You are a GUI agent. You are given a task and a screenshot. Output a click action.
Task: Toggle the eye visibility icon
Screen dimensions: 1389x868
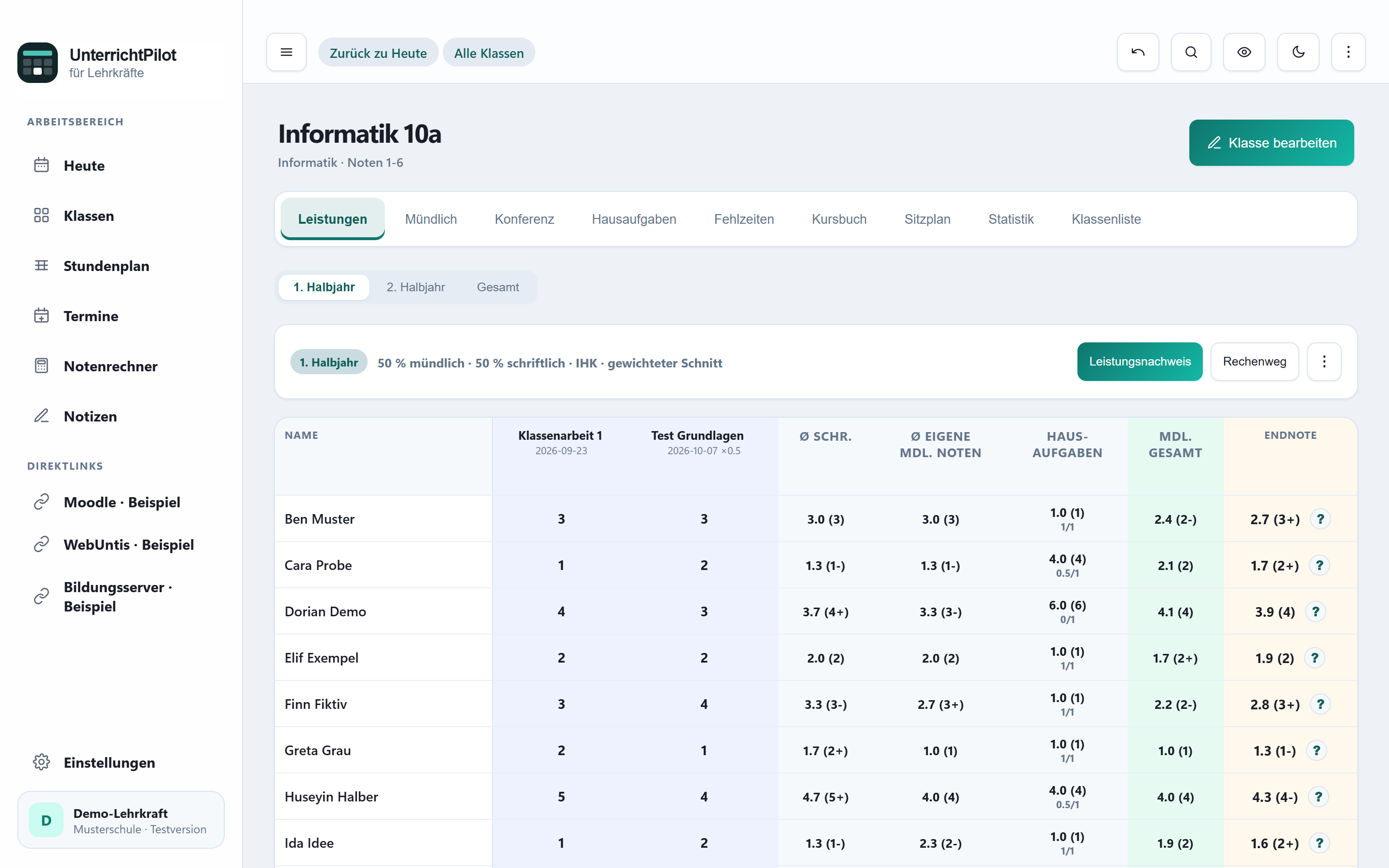(1244, 52)
